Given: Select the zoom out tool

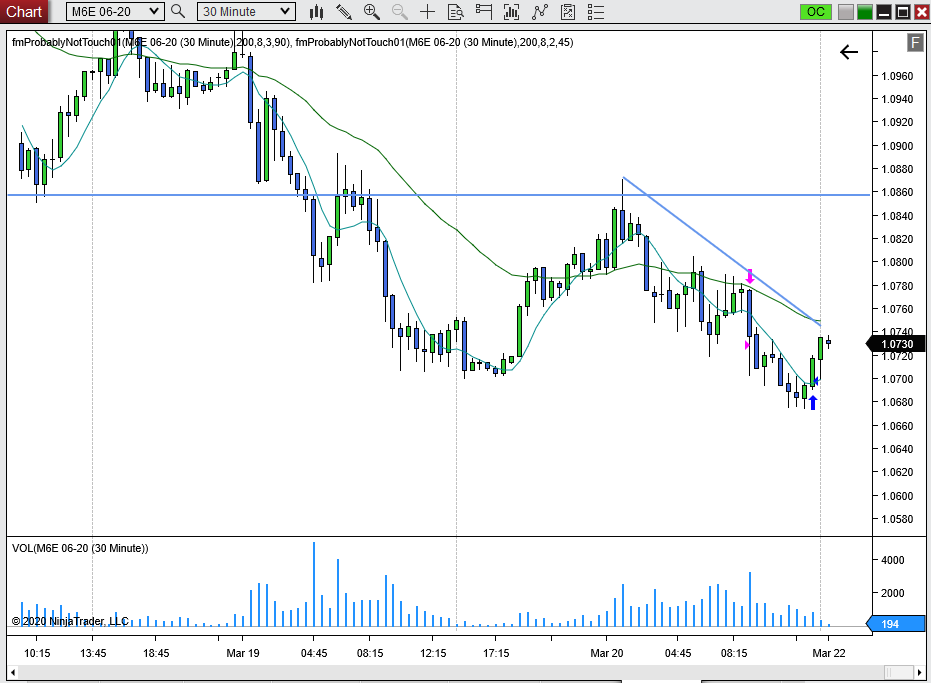Looking at the screenshot, I should (400, 12).
